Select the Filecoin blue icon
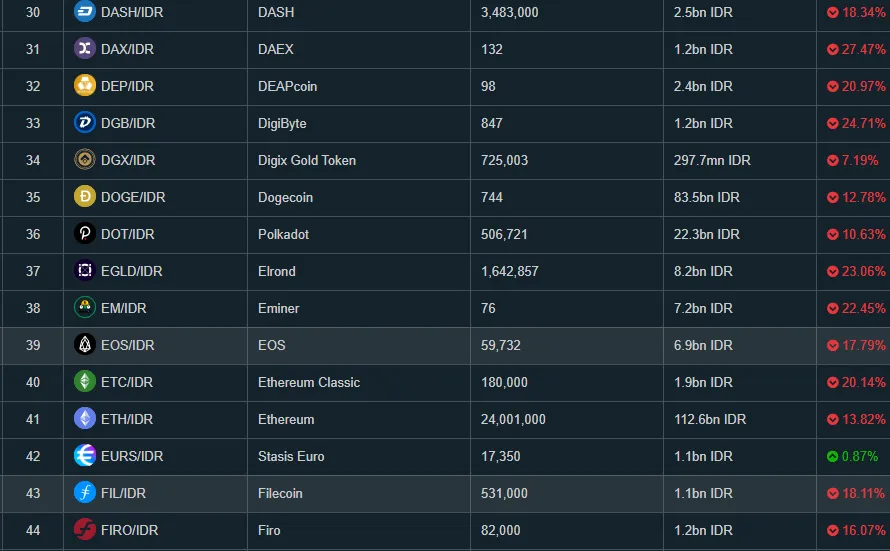This screenshot has height=551, width=890. [85, 493]
